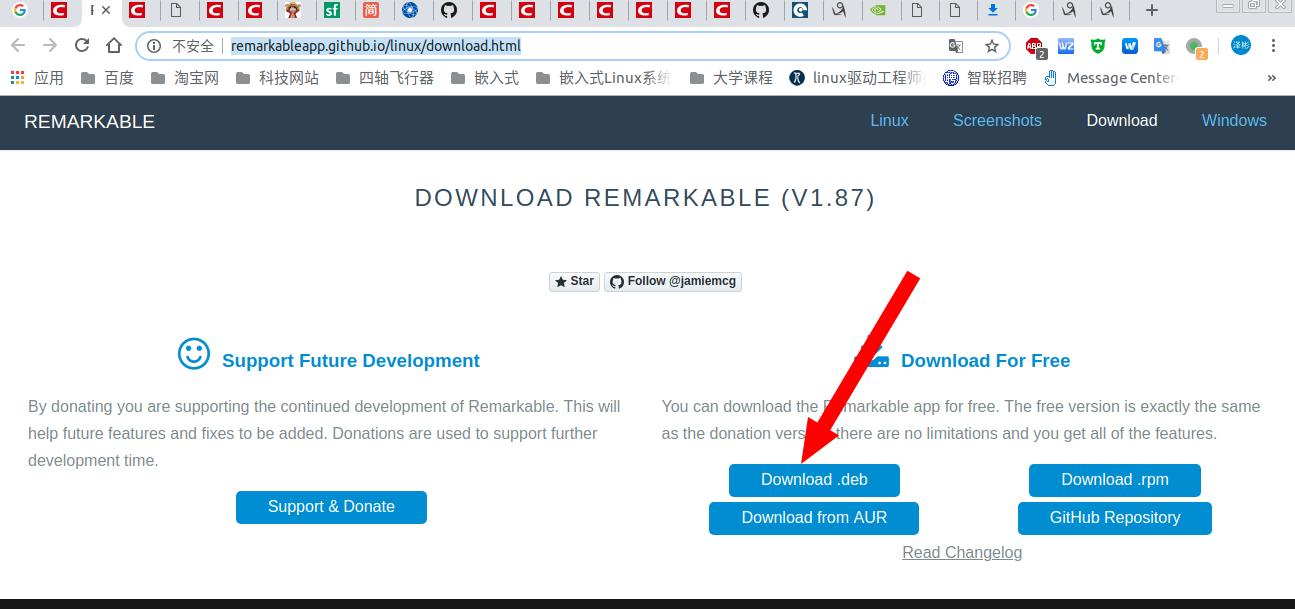
Task: Reload the current page
Action: click(82, 45)
